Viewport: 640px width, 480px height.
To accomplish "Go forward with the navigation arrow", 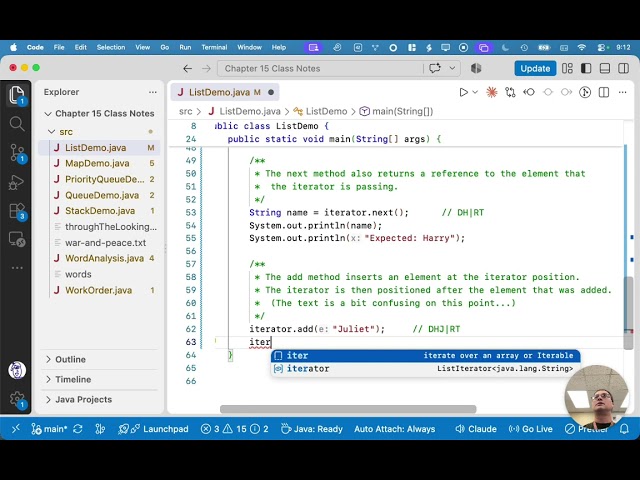I will coord(206,69).
